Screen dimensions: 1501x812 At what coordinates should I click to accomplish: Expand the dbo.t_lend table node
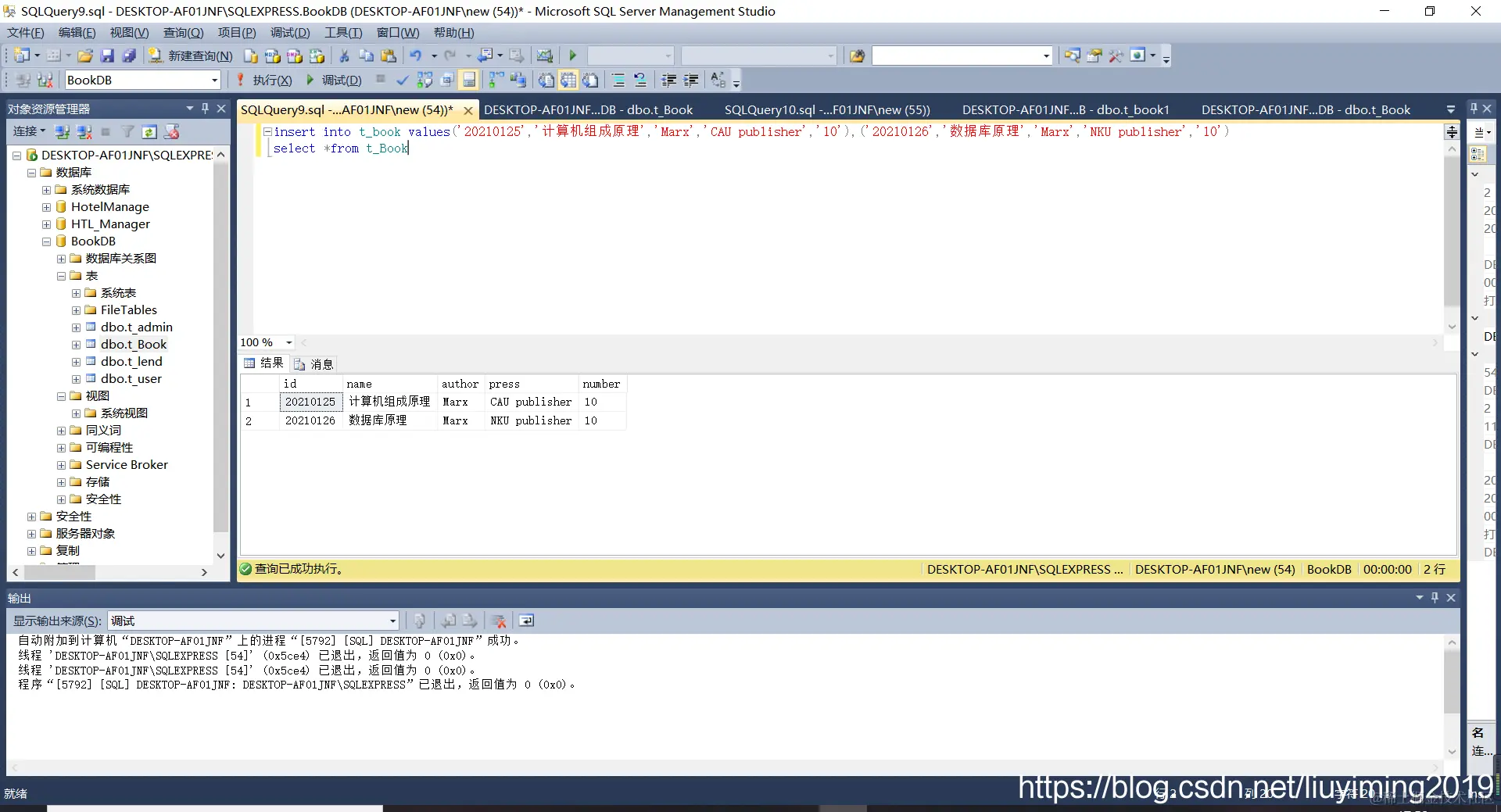coord(77,362)
